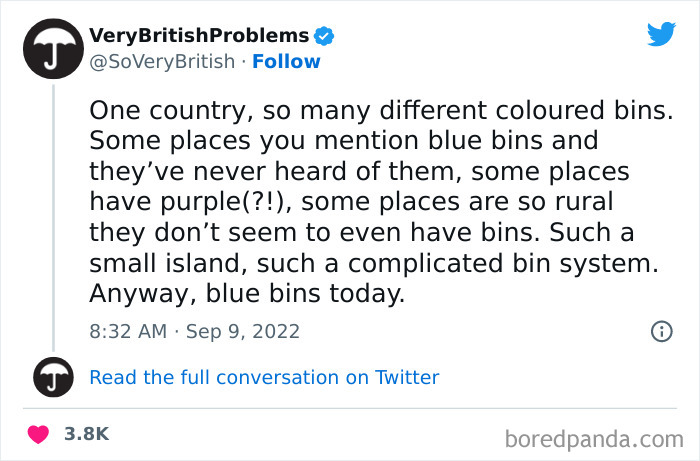This screenshot has width=700, height=461.
Task: Click the phrase complicated bin system
Action: pos(503,263)
